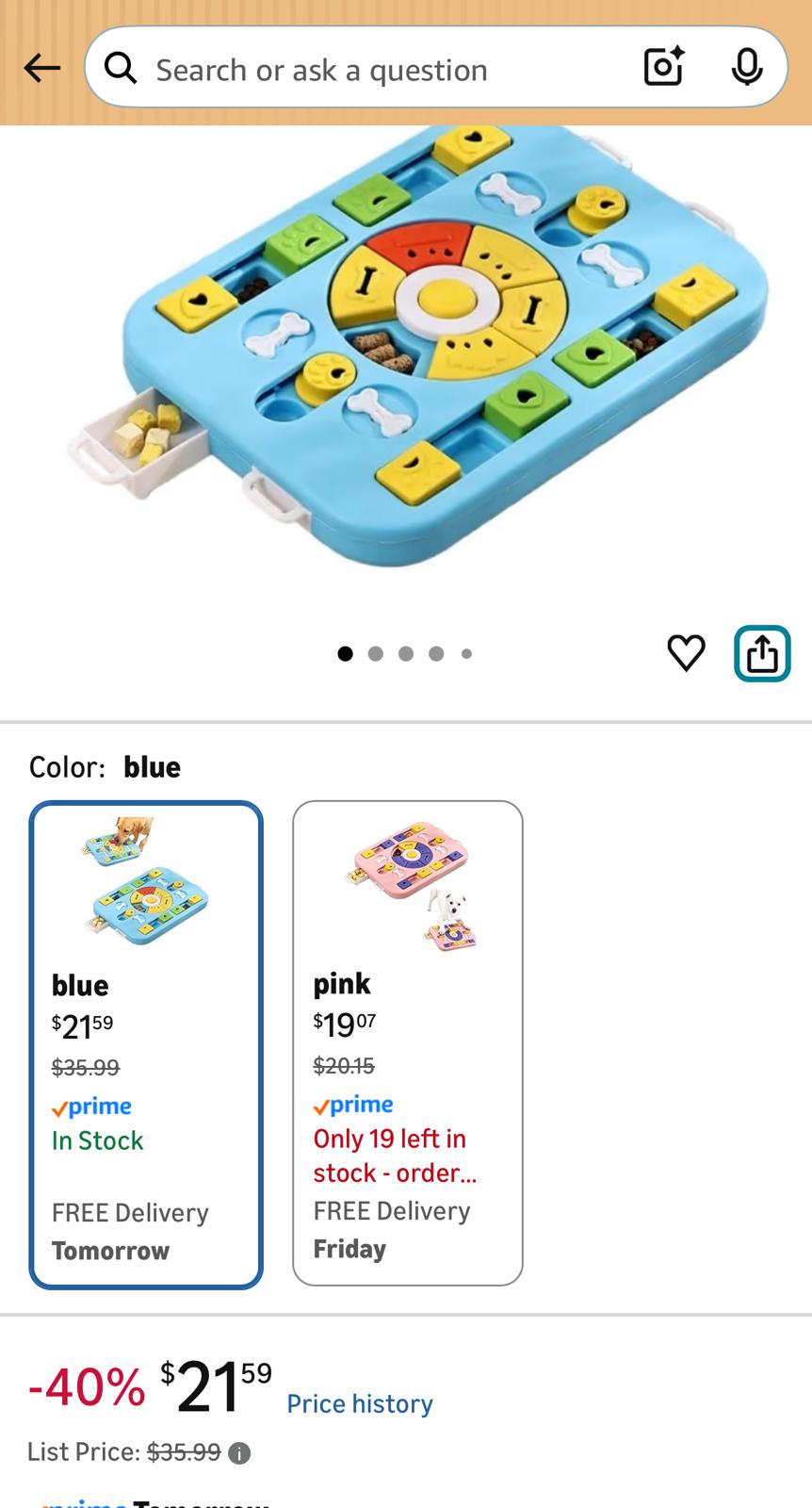Tap the search magnifier icon

[x=121, y=68]
